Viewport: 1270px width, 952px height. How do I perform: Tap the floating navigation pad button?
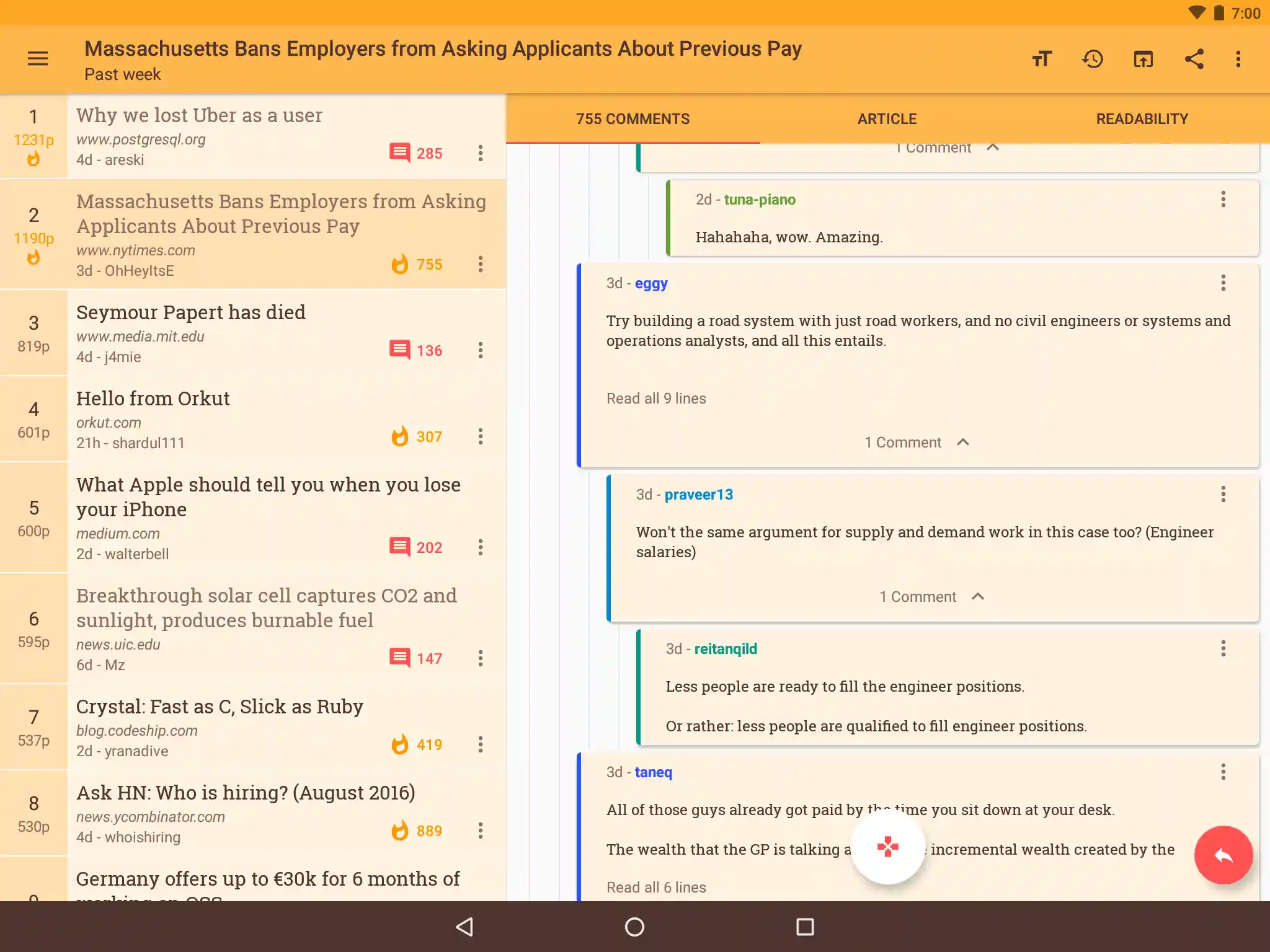pyautogui.click(x=888, y=847)
